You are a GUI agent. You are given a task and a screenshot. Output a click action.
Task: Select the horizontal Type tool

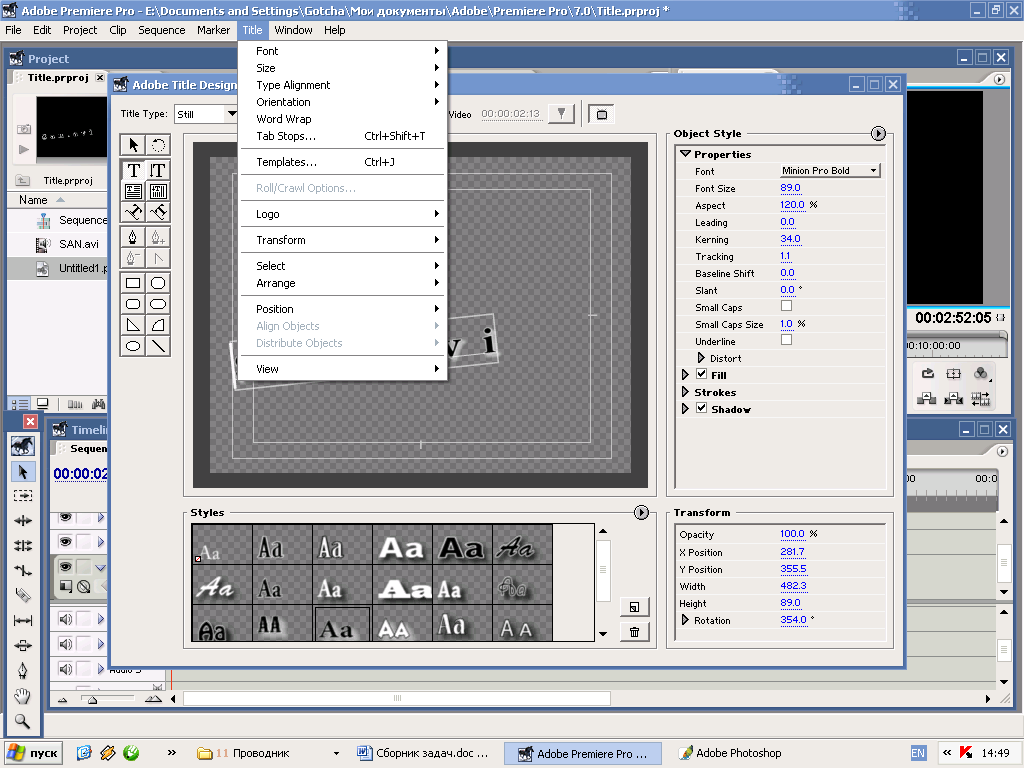click(x=133, y=170)
